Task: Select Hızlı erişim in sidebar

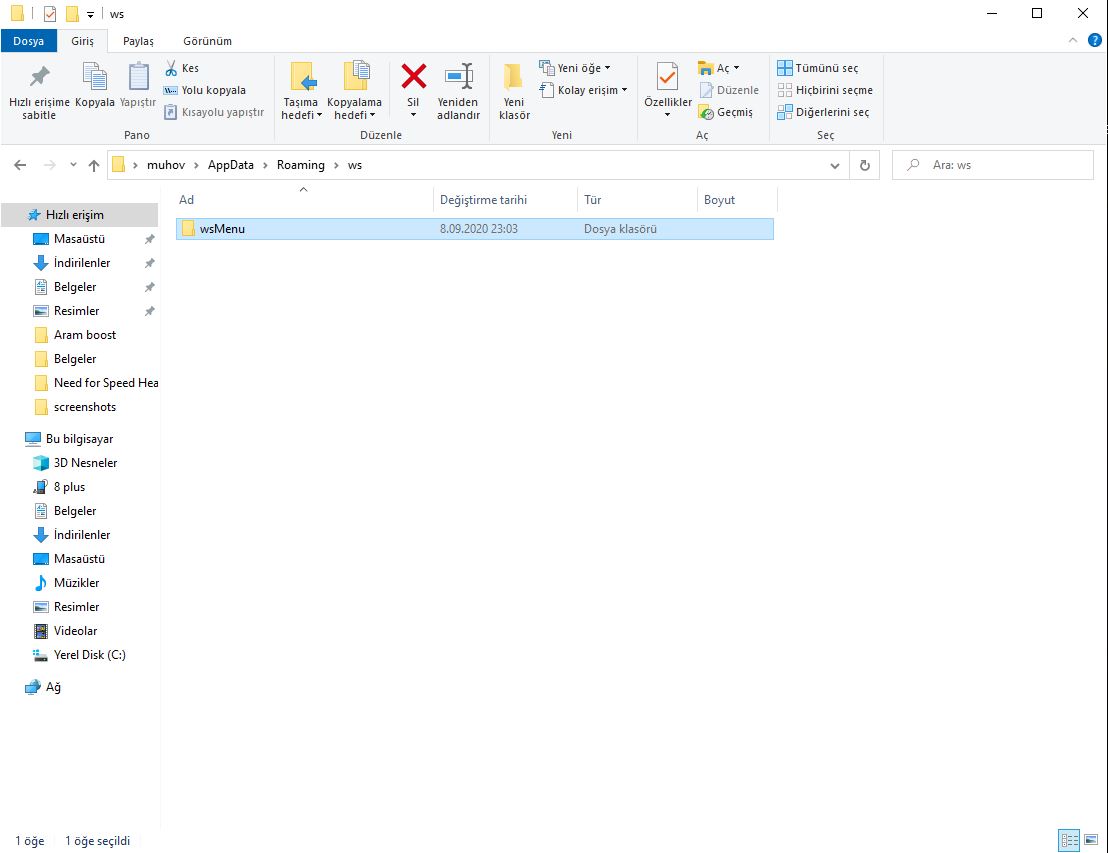Action: click(79, 215)
